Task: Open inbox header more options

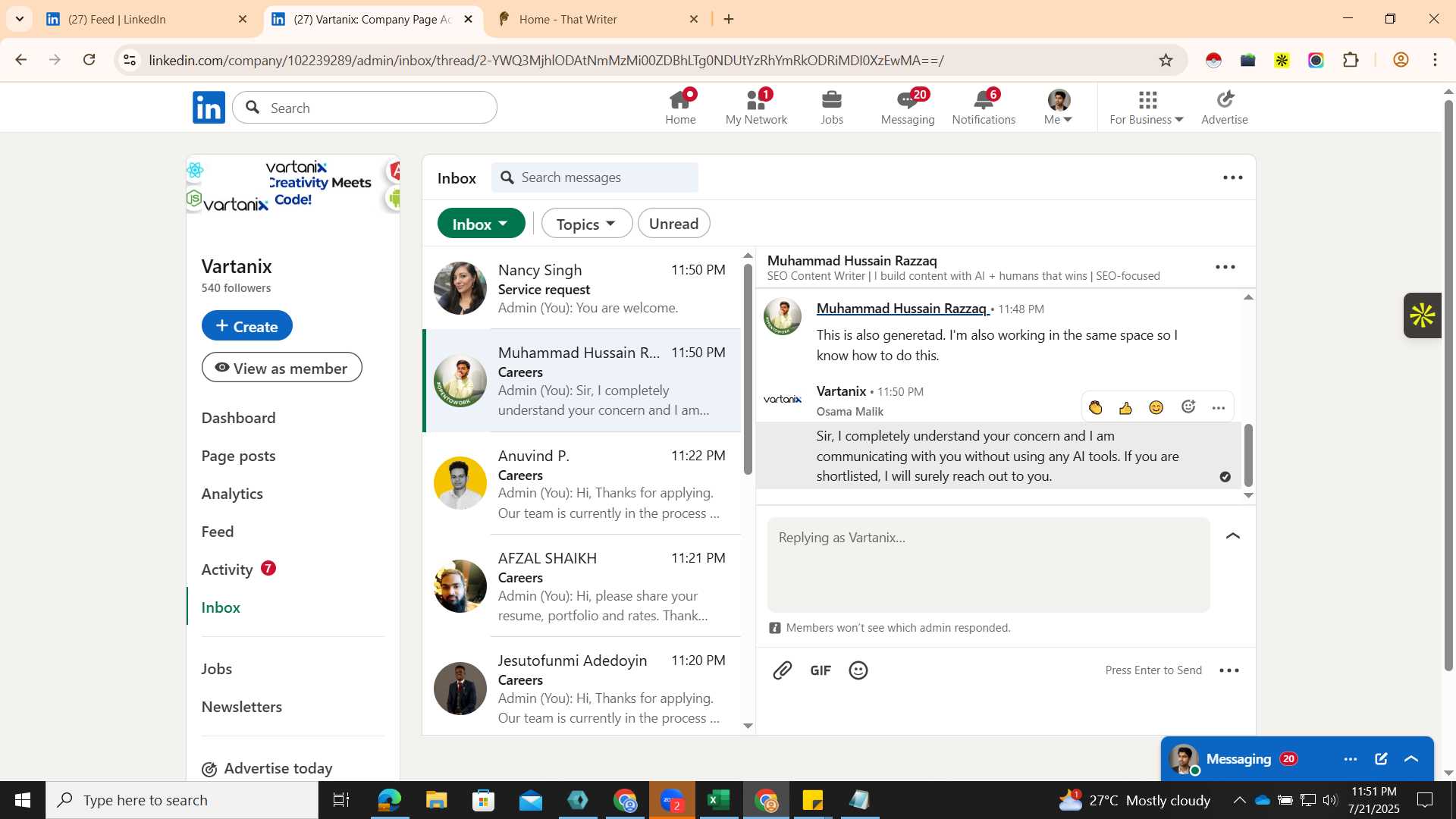Action: (1233, 177)
